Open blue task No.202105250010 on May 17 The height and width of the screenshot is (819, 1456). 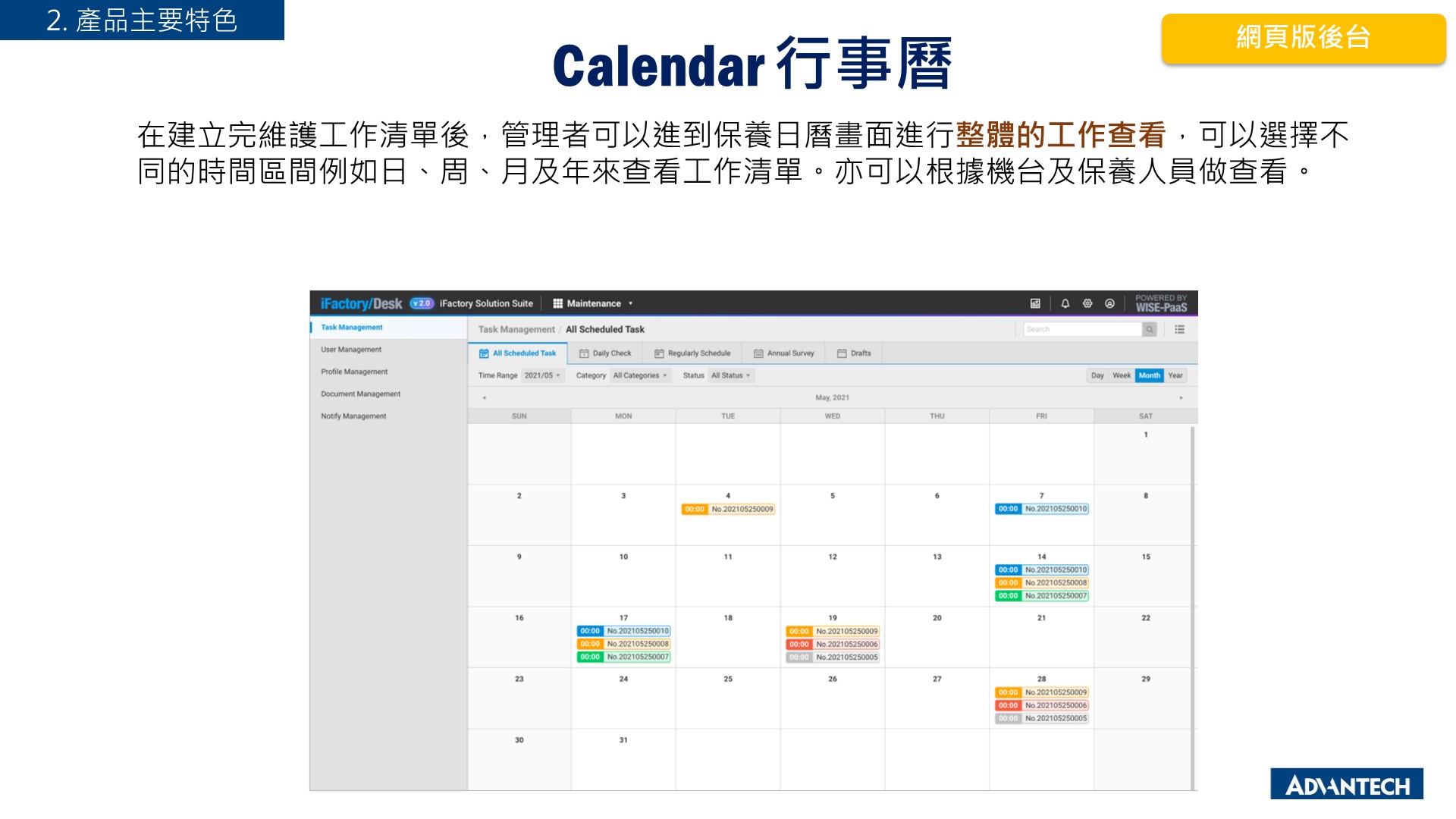(623, 631)
